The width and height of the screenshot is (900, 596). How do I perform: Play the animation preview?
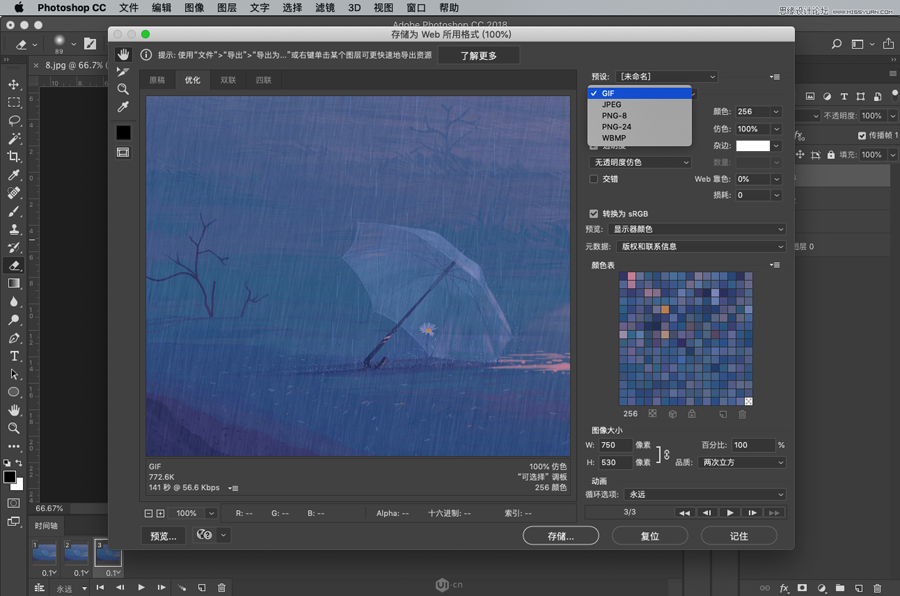pyautogui.click(x=731, y=512)
